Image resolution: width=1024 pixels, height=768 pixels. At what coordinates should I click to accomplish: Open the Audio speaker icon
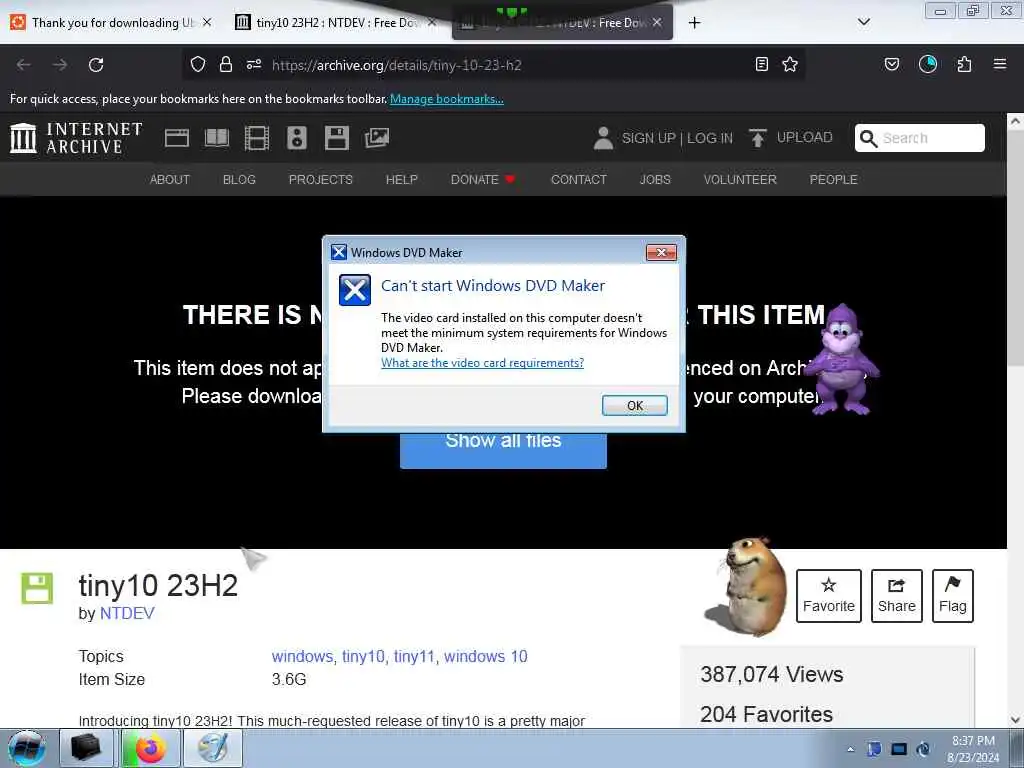tap(296, 138)
